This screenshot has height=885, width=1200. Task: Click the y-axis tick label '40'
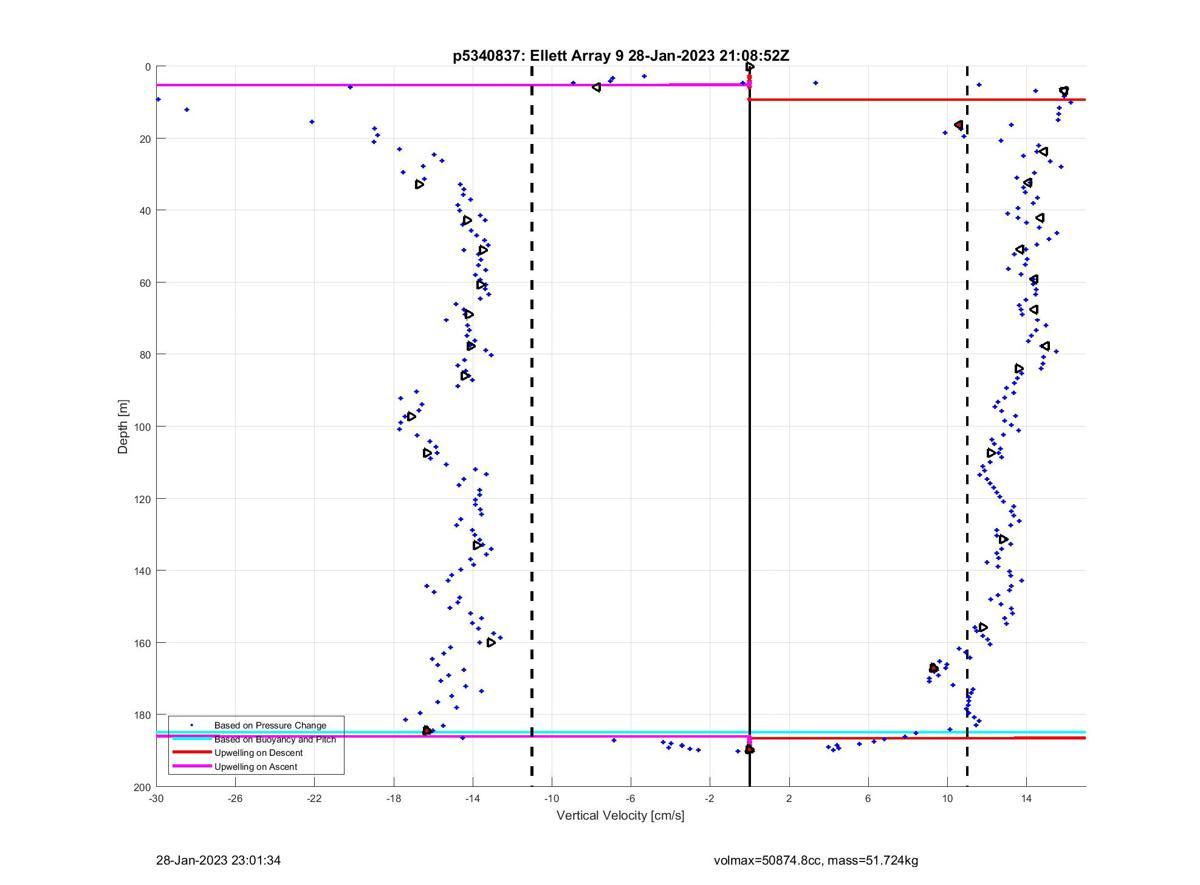pyautogui.click(x=145, y=211)
